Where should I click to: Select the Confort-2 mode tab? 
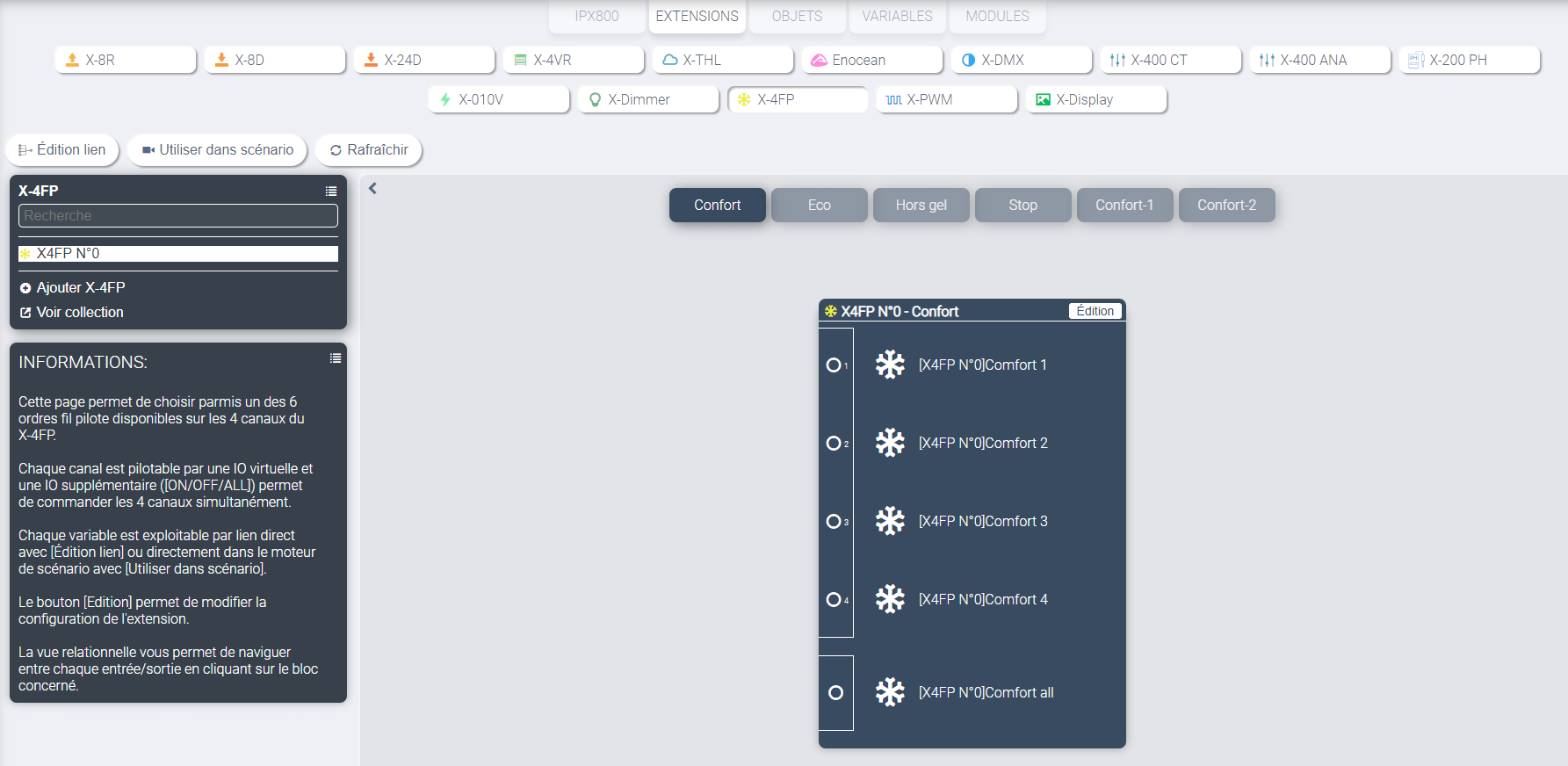point(1227,205)
